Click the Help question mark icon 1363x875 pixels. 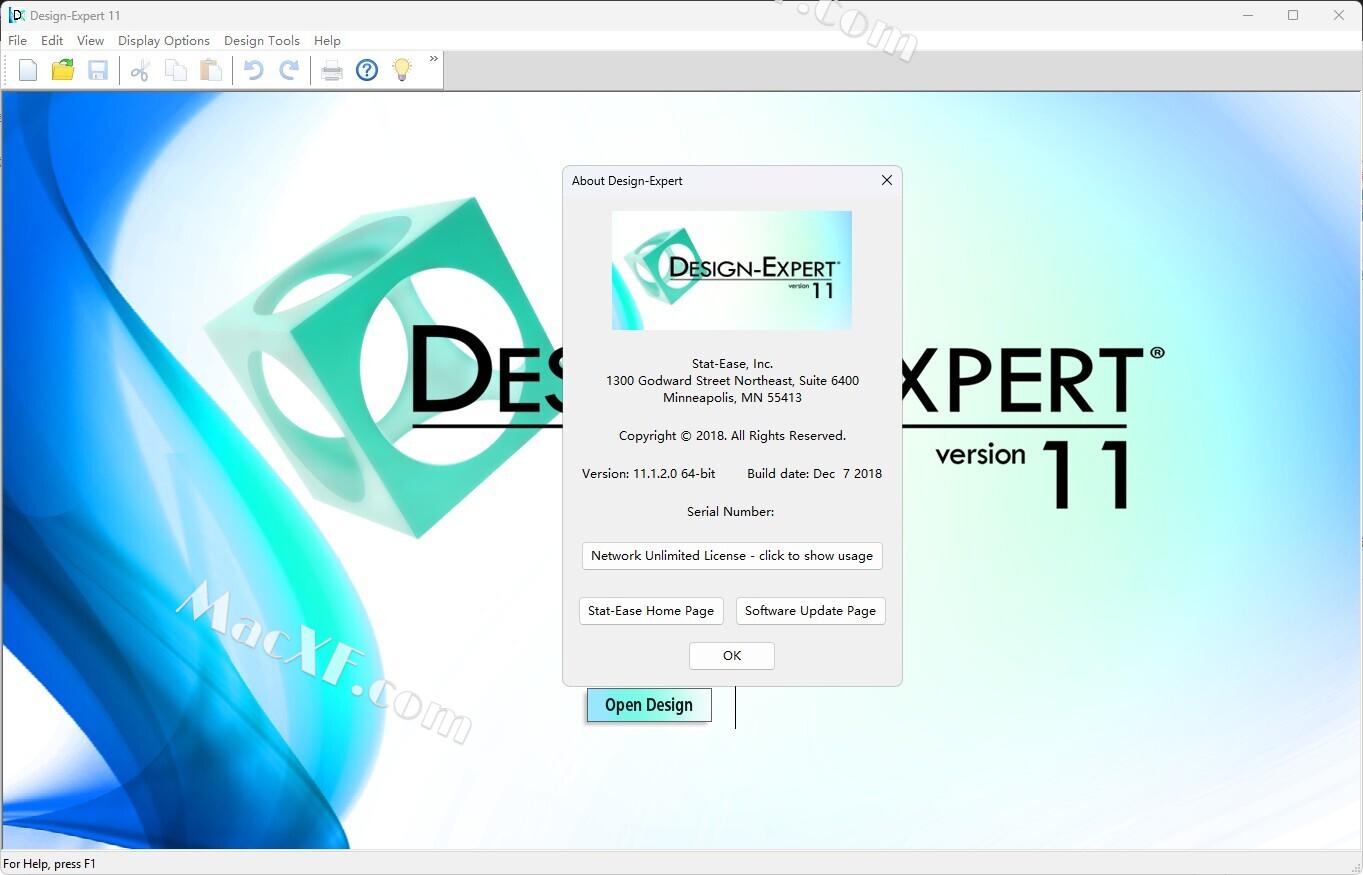(367, 70)
